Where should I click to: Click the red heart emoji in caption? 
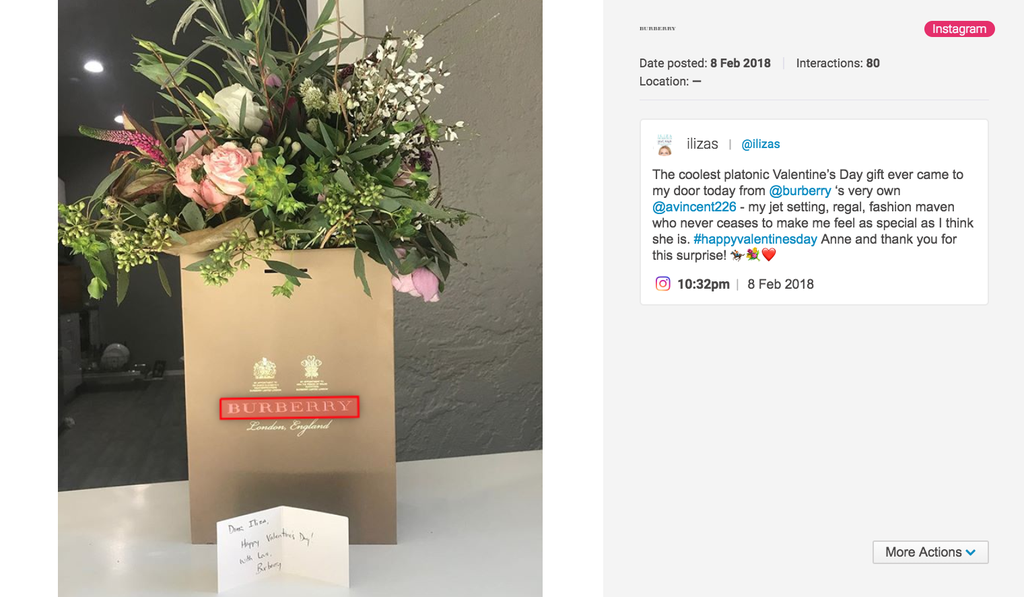pyautogui.click(x=769, y=255)
